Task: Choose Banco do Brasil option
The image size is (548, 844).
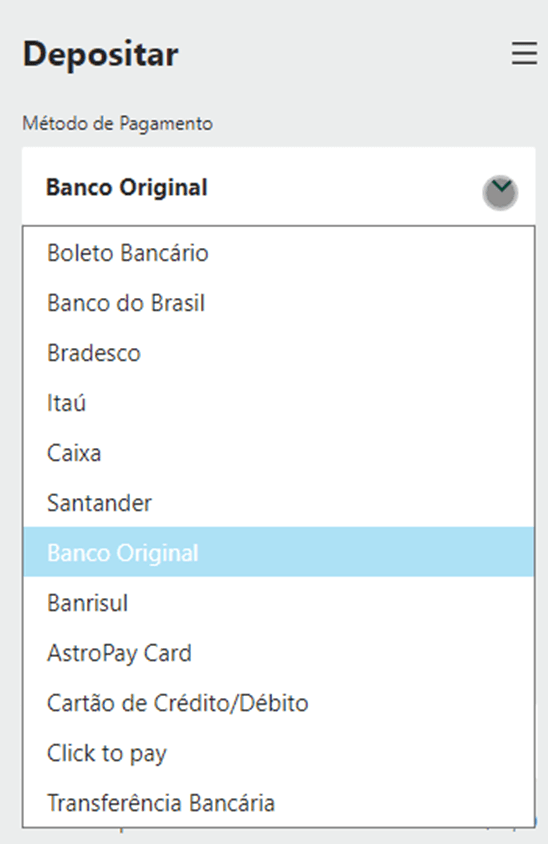Action: tap(279, 303)
